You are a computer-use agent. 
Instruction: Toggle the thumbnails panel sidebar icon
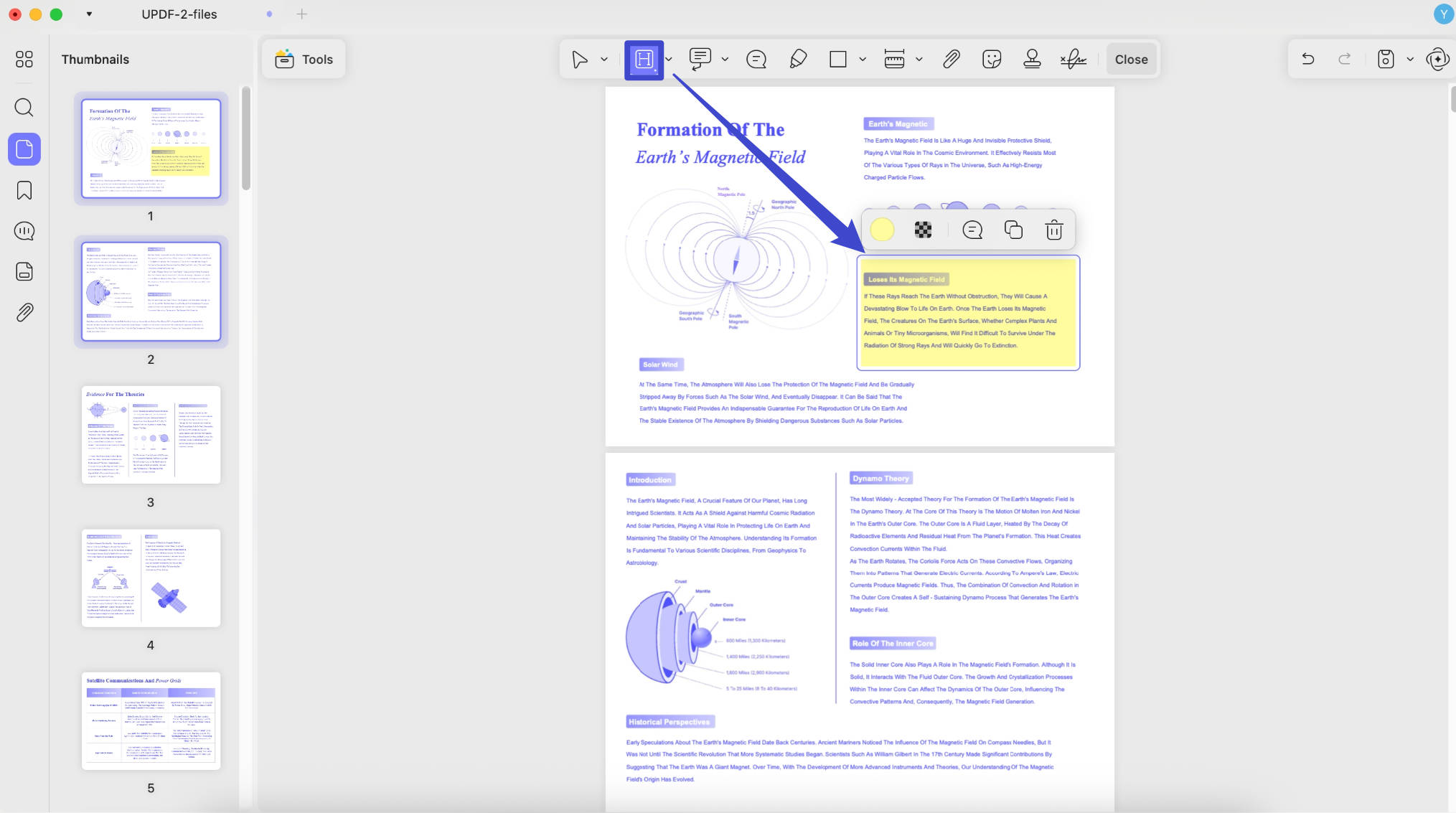(x=24, y=149)
